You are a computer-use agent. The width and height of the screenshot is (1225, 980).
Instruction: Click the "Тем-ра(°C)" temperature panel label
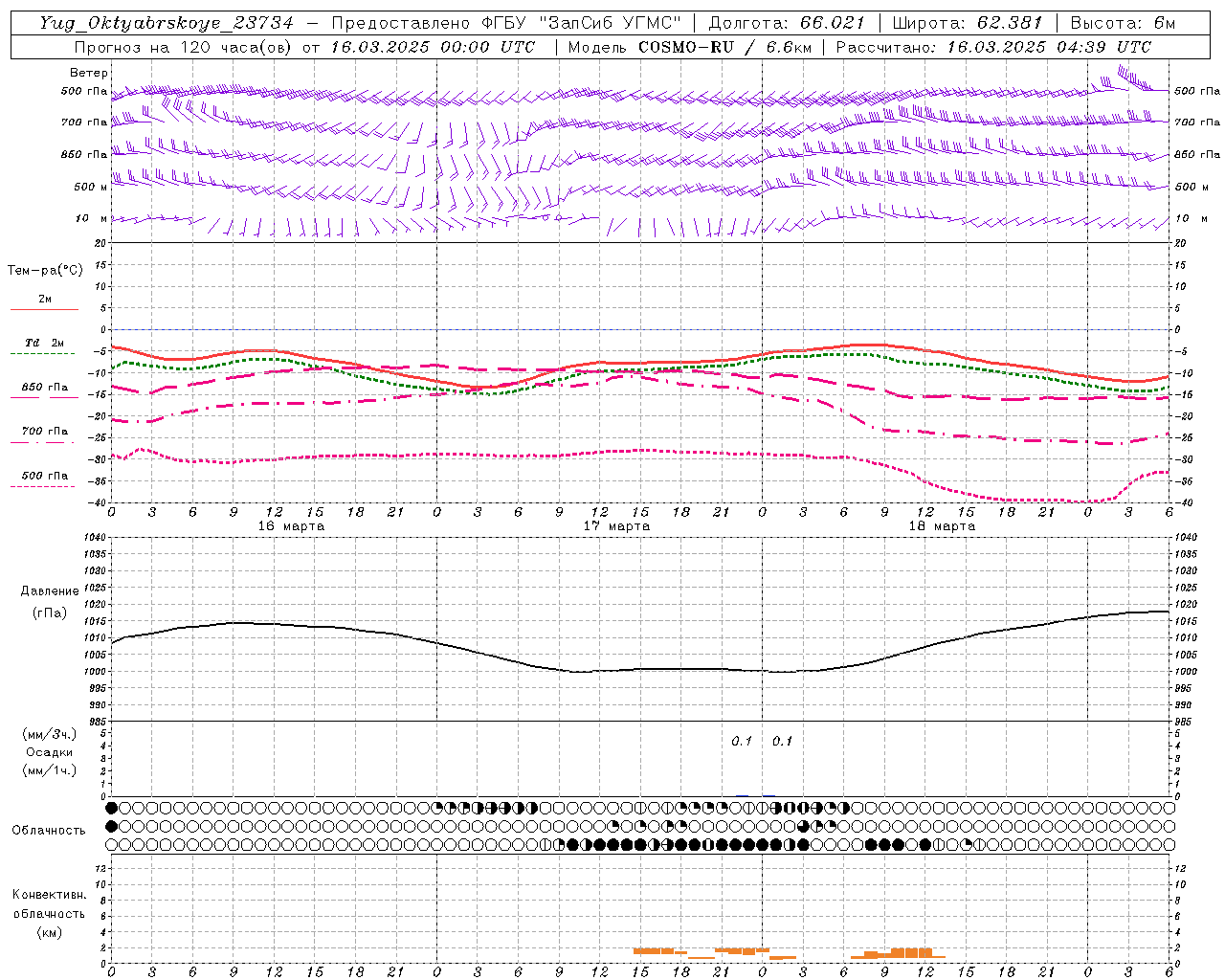(45, 271)
